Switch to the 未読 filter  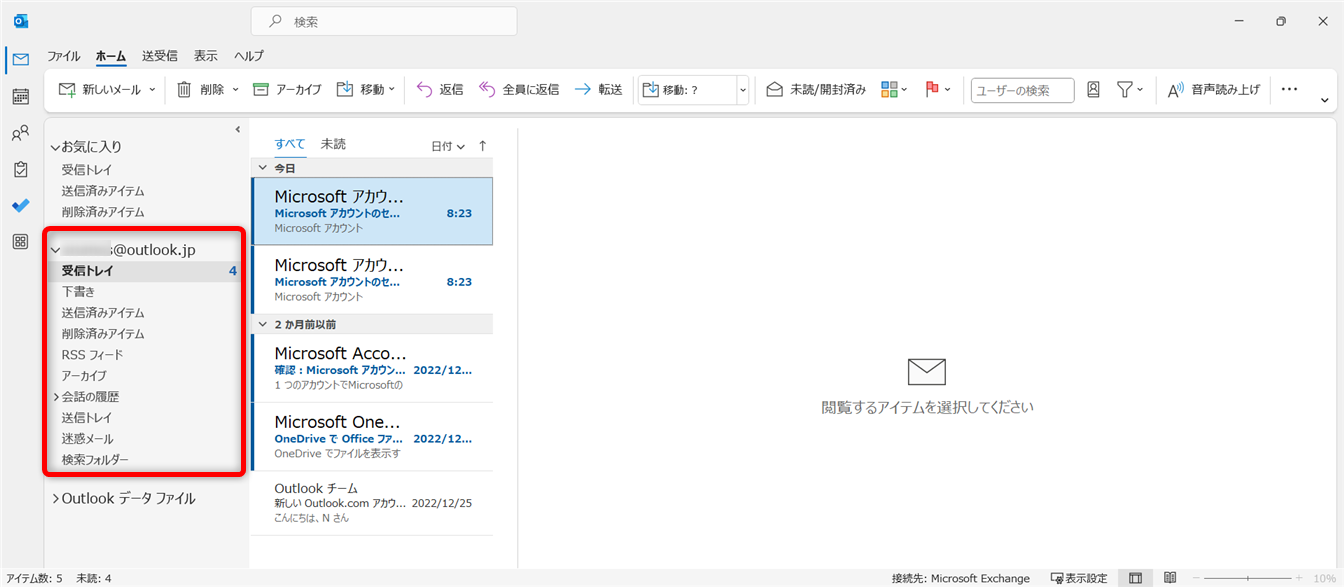click(333, 144)
